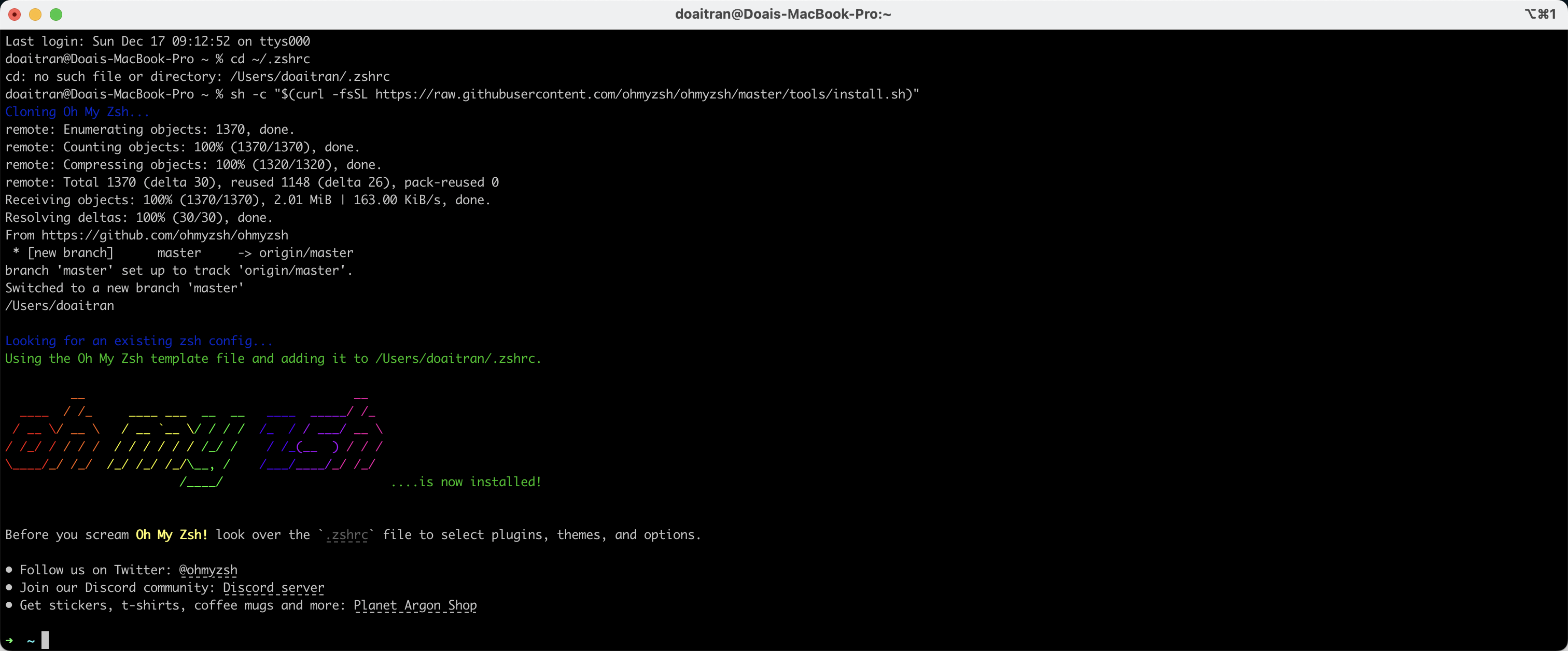Viewport: 1568px width, 651px height.
Task: Close the terminal window with red button
Action: 15,14
